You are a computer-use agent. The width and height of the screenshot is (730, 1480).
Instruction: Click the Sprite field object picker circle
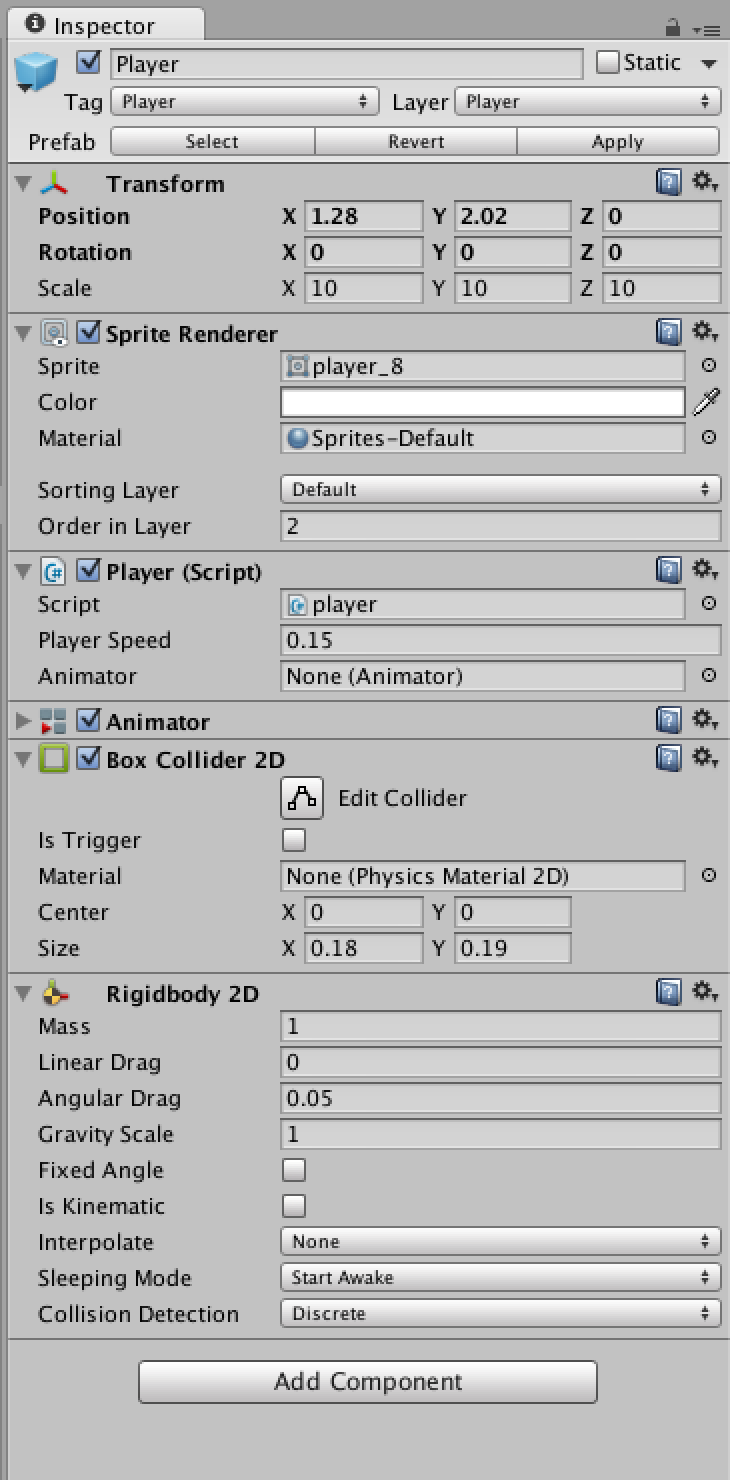pyautogui.click(x=708, y=366)
